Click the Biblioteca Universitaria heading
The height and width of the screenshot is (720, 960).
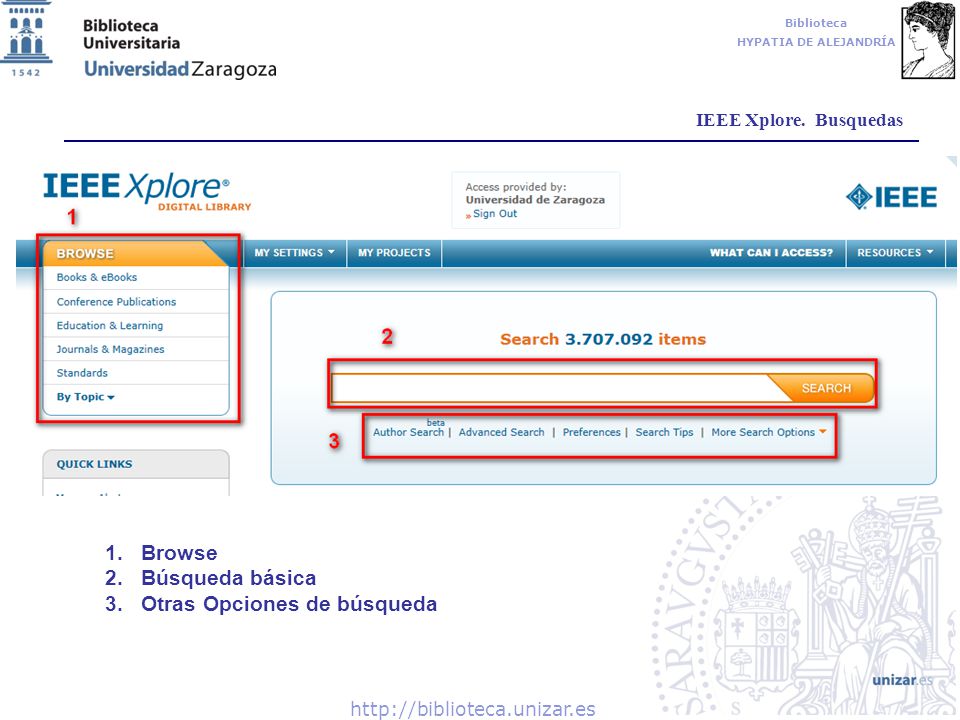point(132,34)
